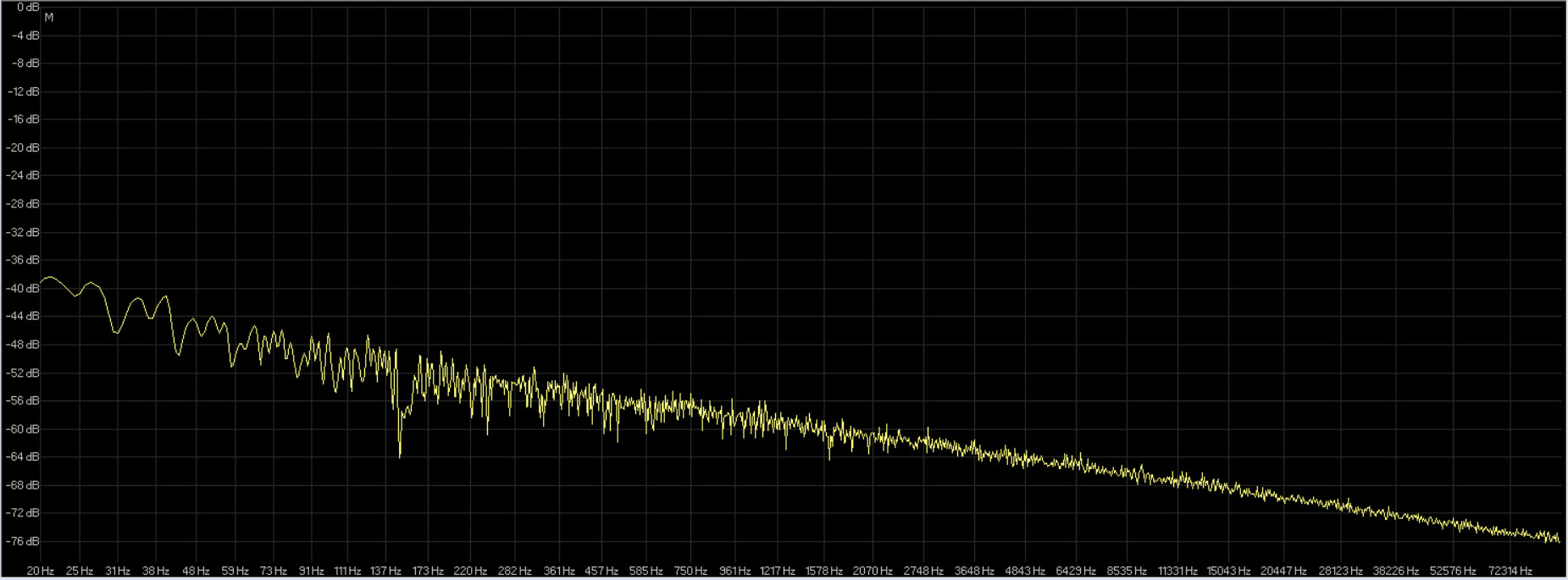Click the 20447 Hz frequency axis label

1283,571
